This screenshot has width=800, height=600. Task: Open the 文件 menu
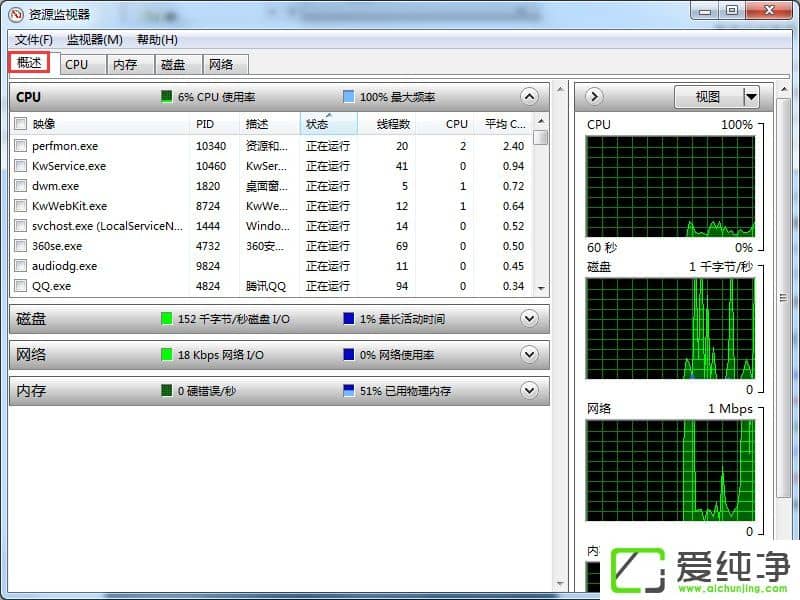[x=30, y=40]
